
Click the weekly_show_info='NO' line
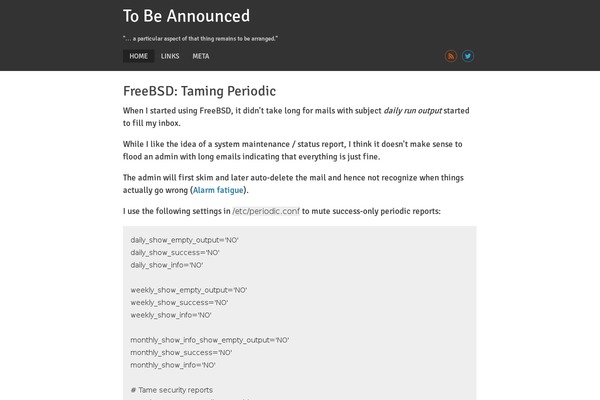[171, 315]
